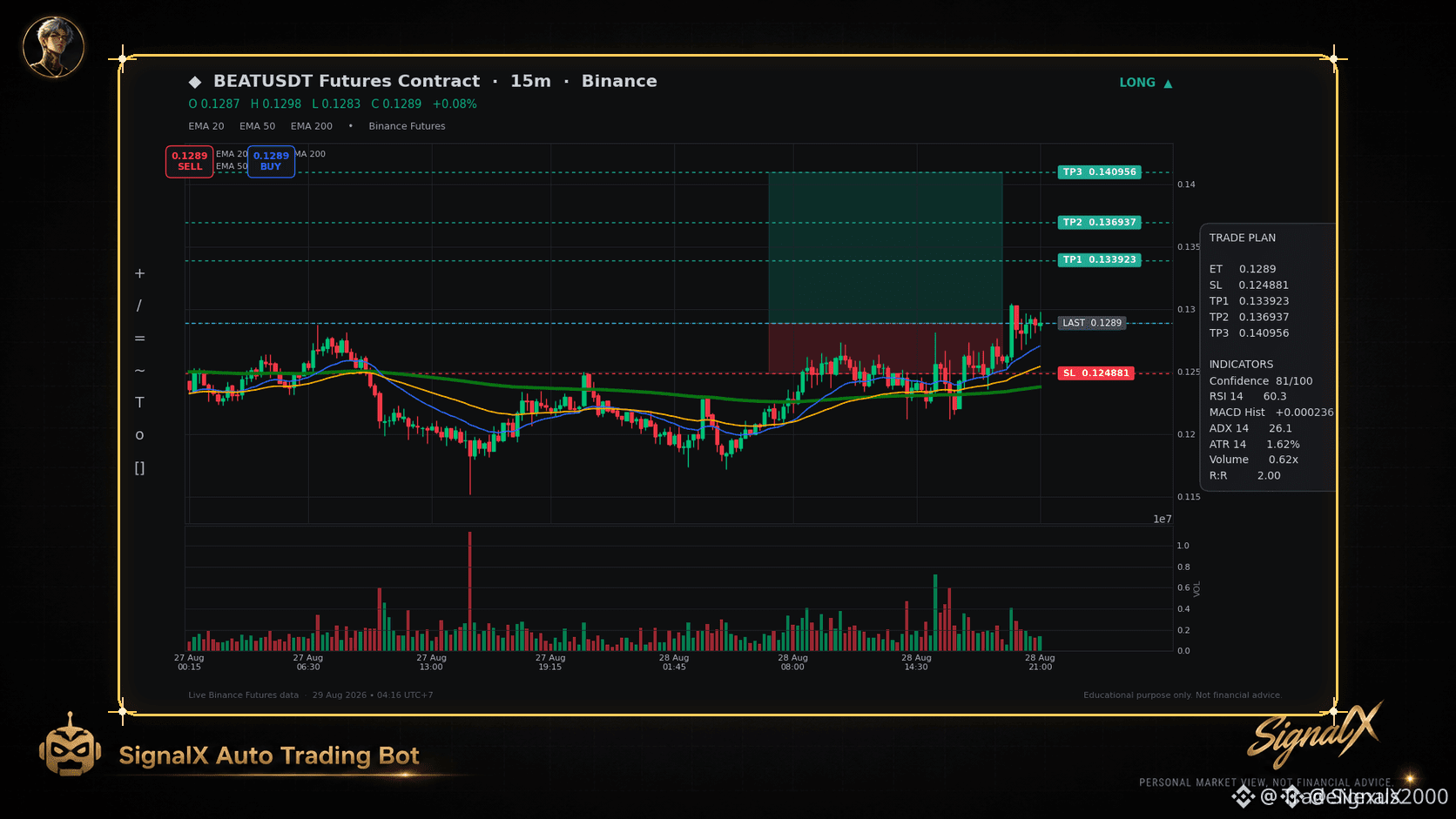Pick the tilde wave drawing tool
Image resolution: width=1456 pixels, height=819 pixels.
pos(139,370)
